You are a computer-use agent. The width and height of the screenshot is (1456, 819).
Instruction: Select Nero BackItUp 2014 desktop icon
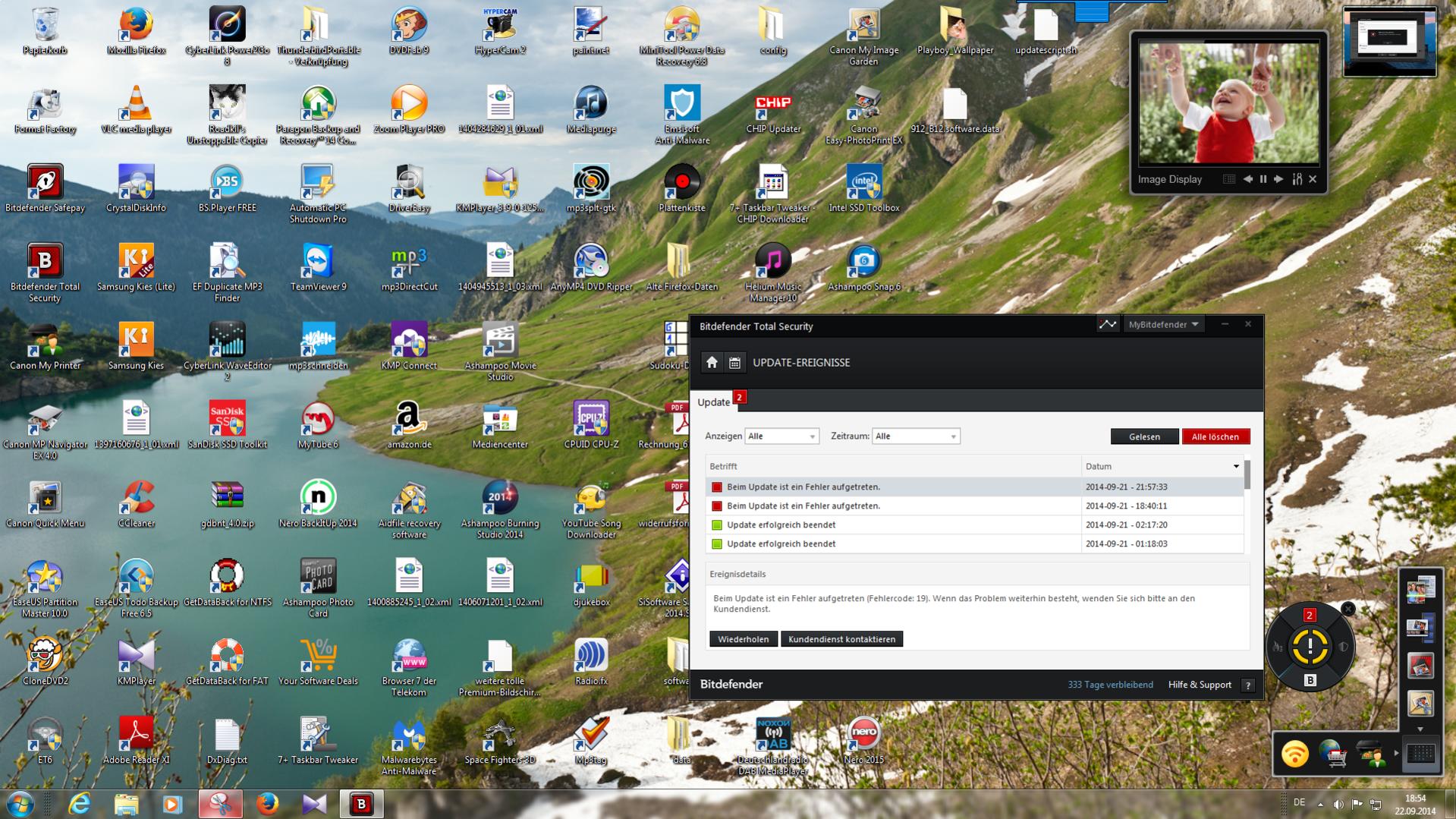pyautogui.click(x=318, y=505)
